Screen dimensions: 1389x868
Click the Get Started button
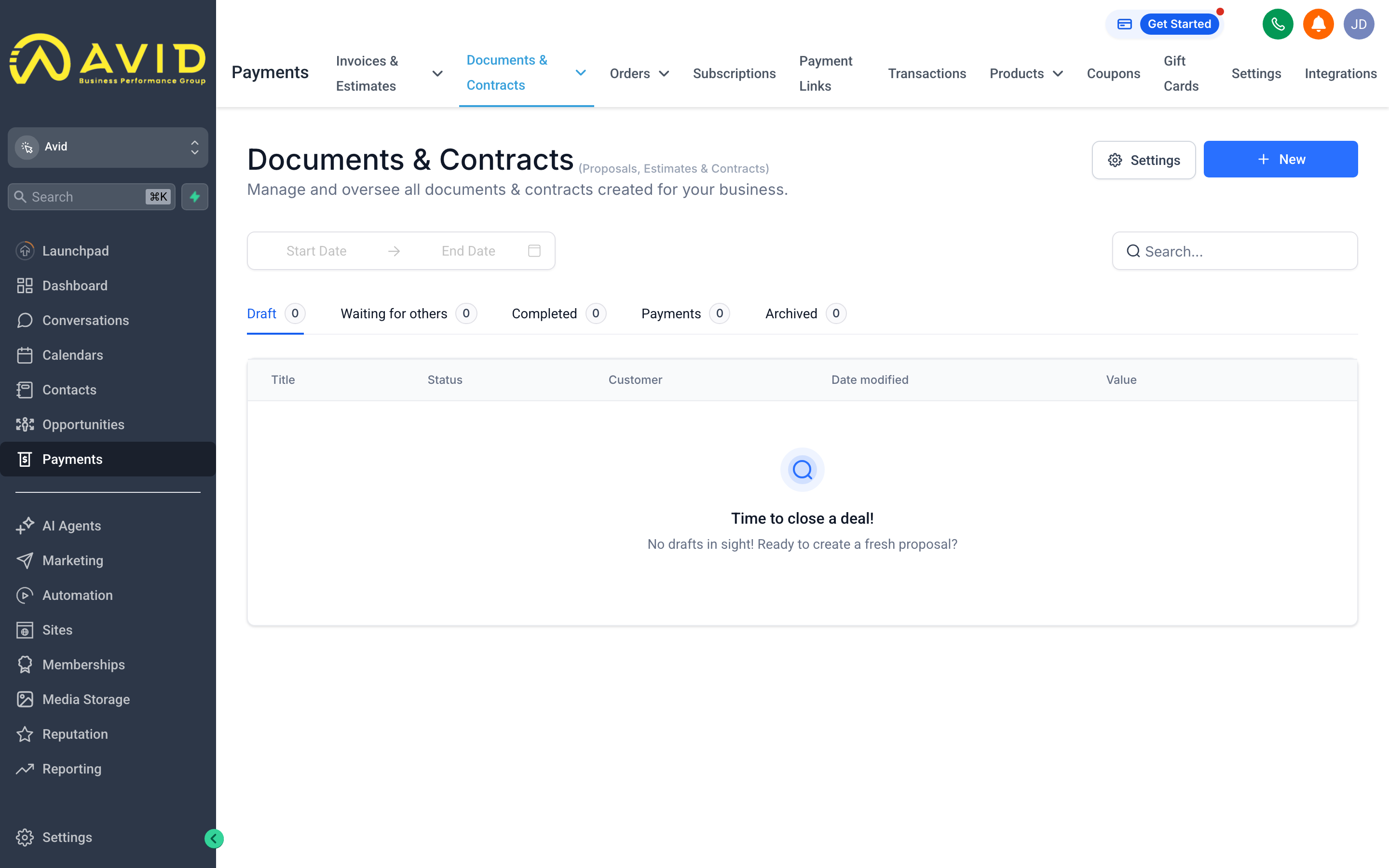pyautogui.click(x=1179, y=24)
